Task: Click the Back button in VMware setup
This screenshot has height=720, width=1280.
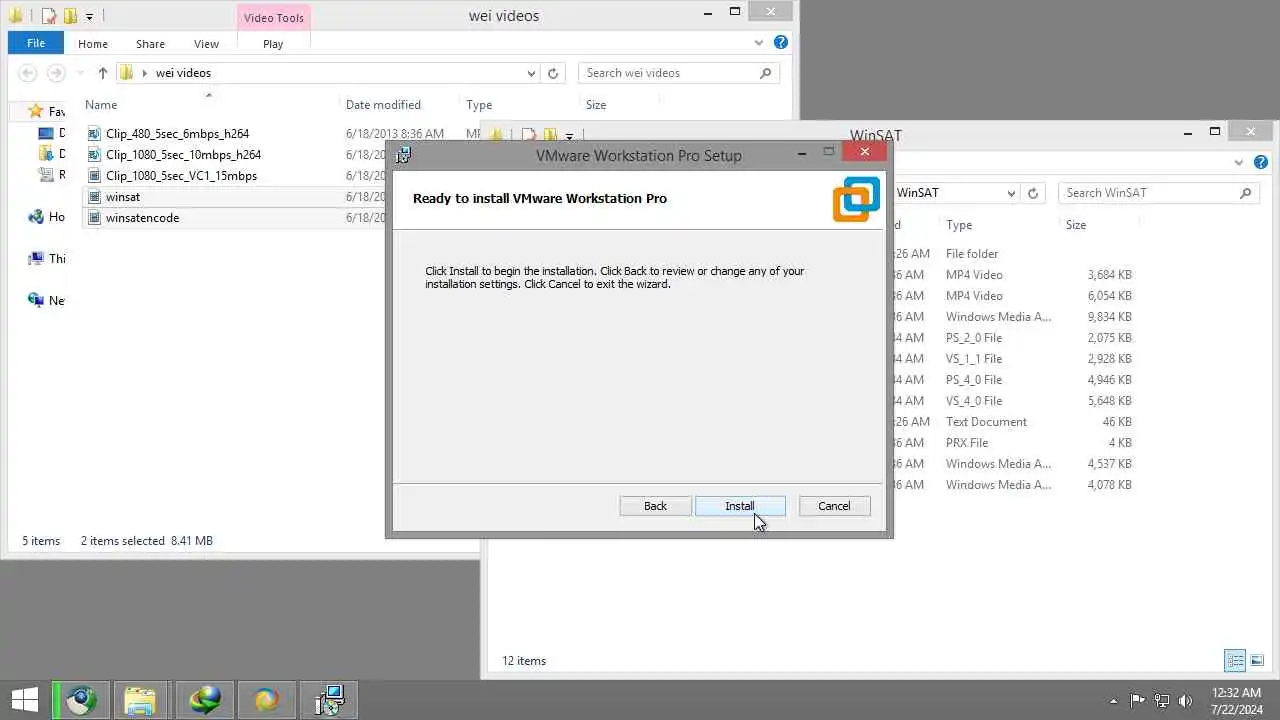Action: pos(655,506)
